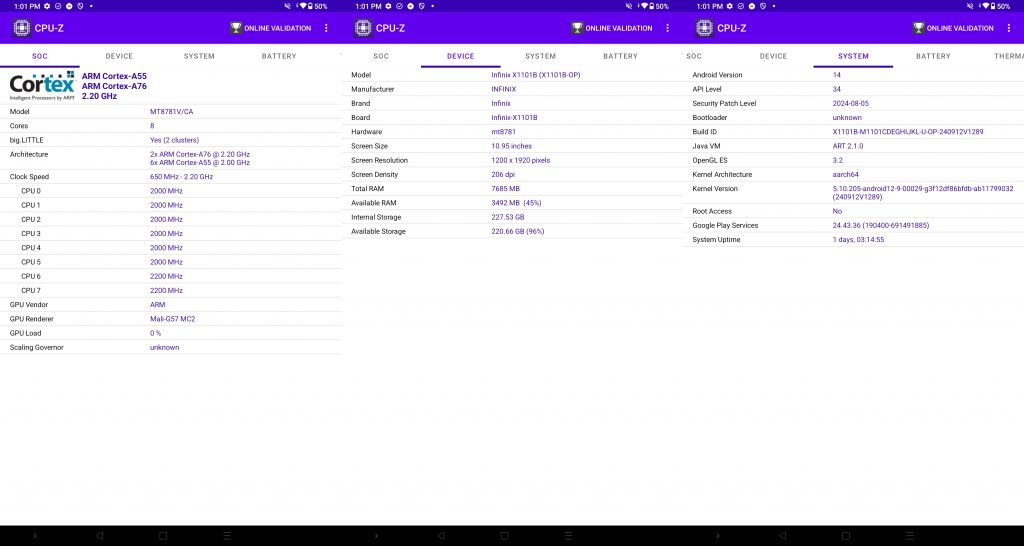Screen dimensions: 1024x546
Task: Tap Android back triangle under SoC screen
Action: click(x=99, y=536)
